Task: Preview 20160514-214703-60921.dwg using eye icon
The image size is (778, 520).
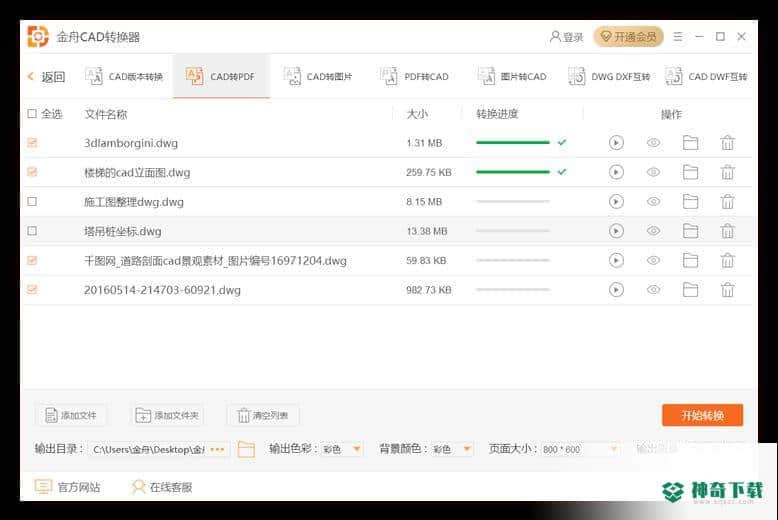Action: pos(653,289)
